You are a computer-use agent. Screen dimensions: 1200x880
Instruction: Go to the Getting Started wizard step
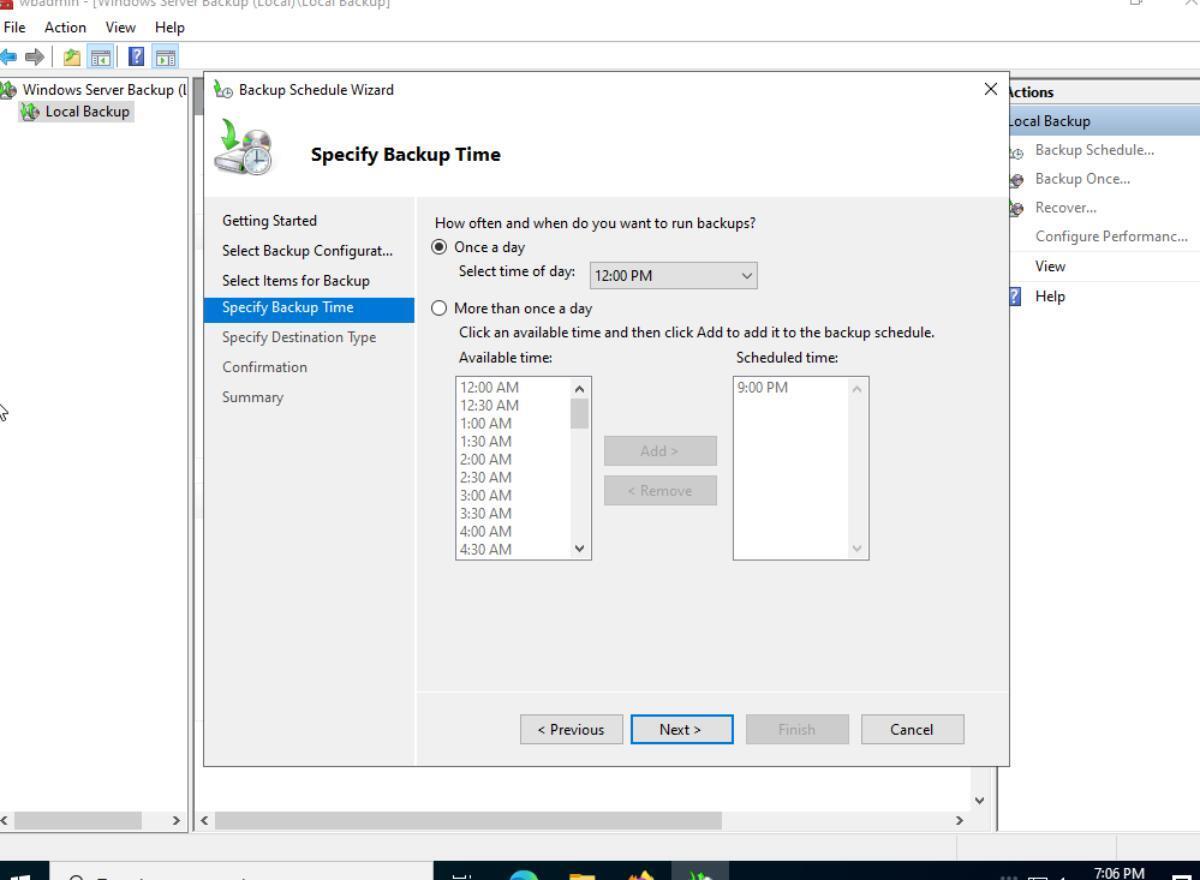[269, 220]
